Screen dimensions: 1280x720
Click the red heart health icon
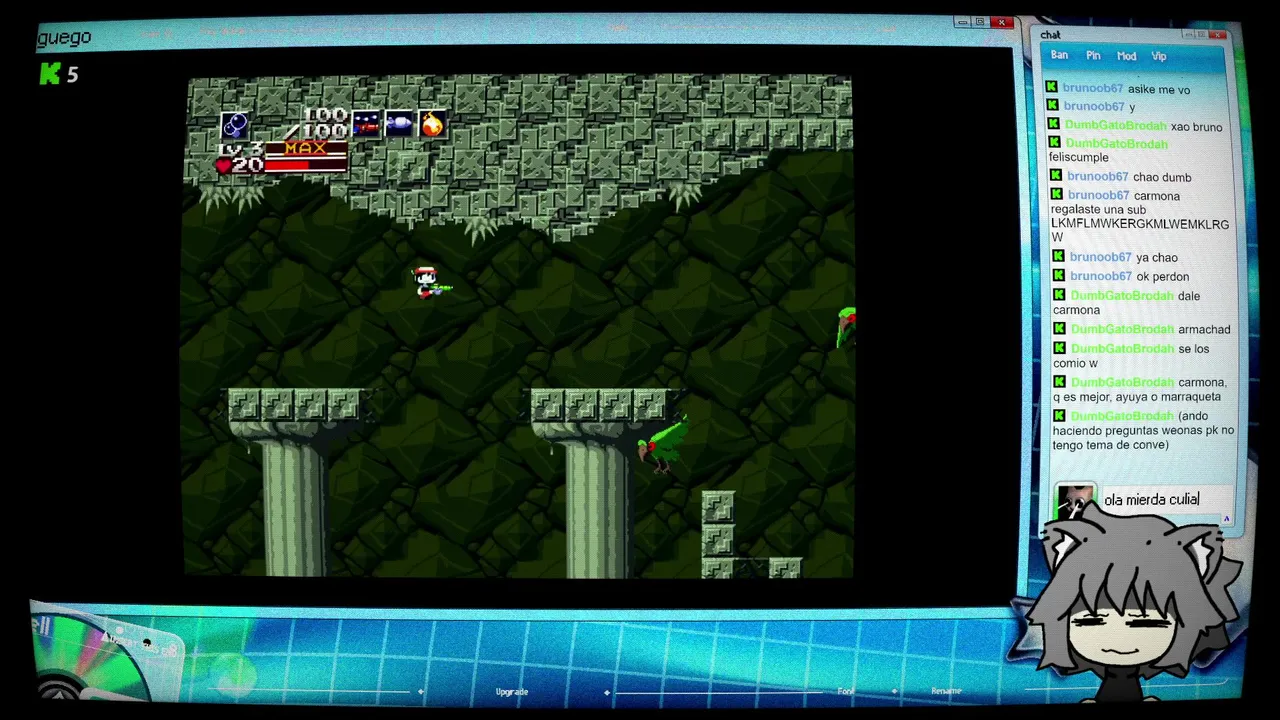point(223,166)
